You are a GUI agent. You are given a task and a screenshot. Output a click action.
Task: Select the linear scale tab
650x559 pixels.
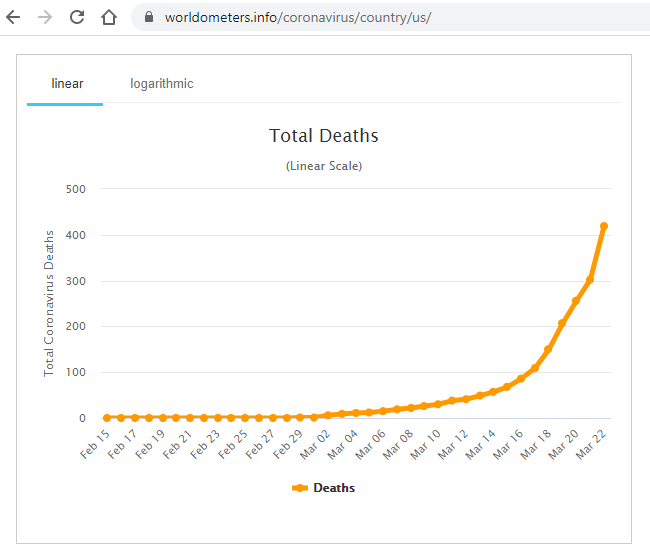(x=66, y=84)
